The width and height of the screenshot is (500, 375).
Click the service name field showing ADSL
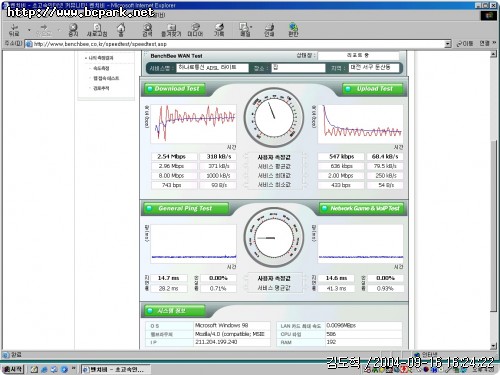click(212, 68)
